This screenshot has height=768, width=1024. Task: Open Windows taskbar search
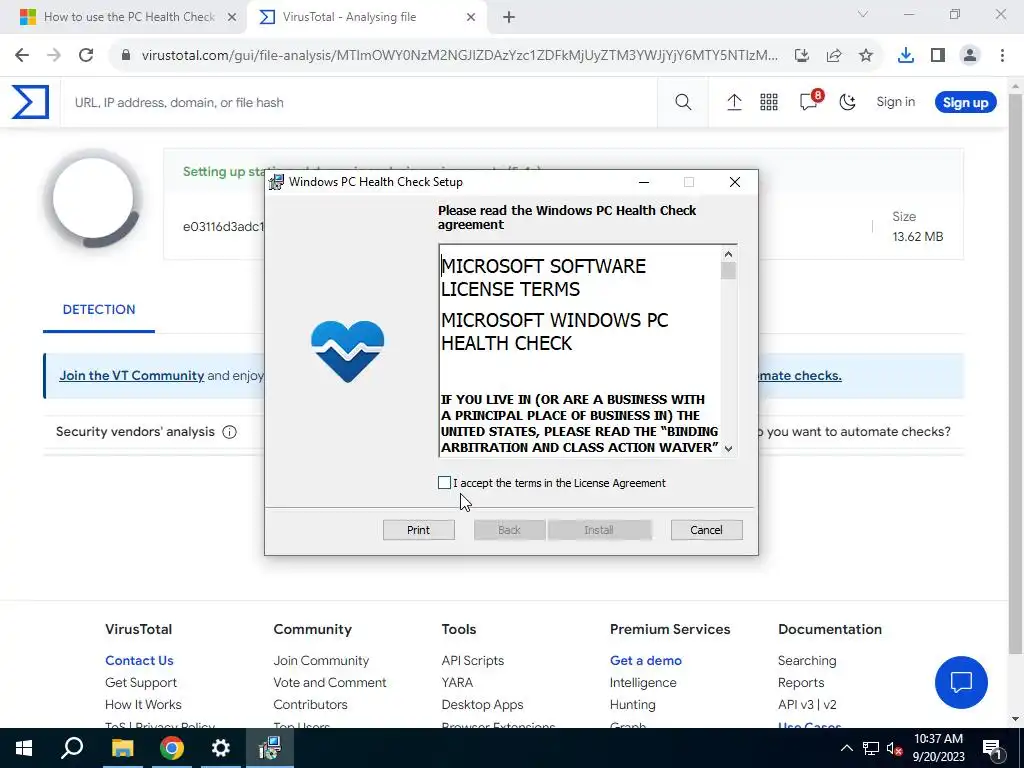click(x=72, y=748)
